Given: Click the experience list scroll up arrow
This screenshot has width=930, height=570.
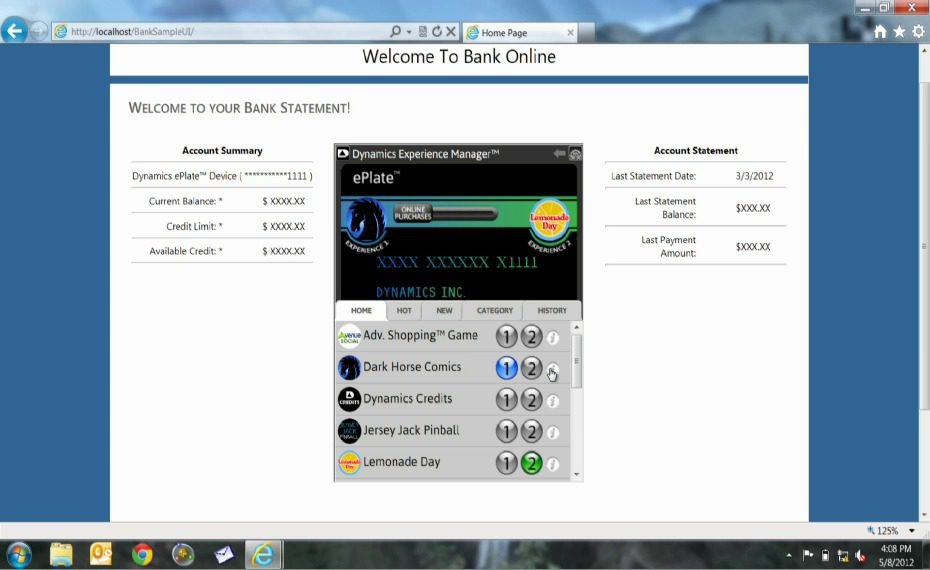Looking at the screenshot, I should [x=577, y=327].
